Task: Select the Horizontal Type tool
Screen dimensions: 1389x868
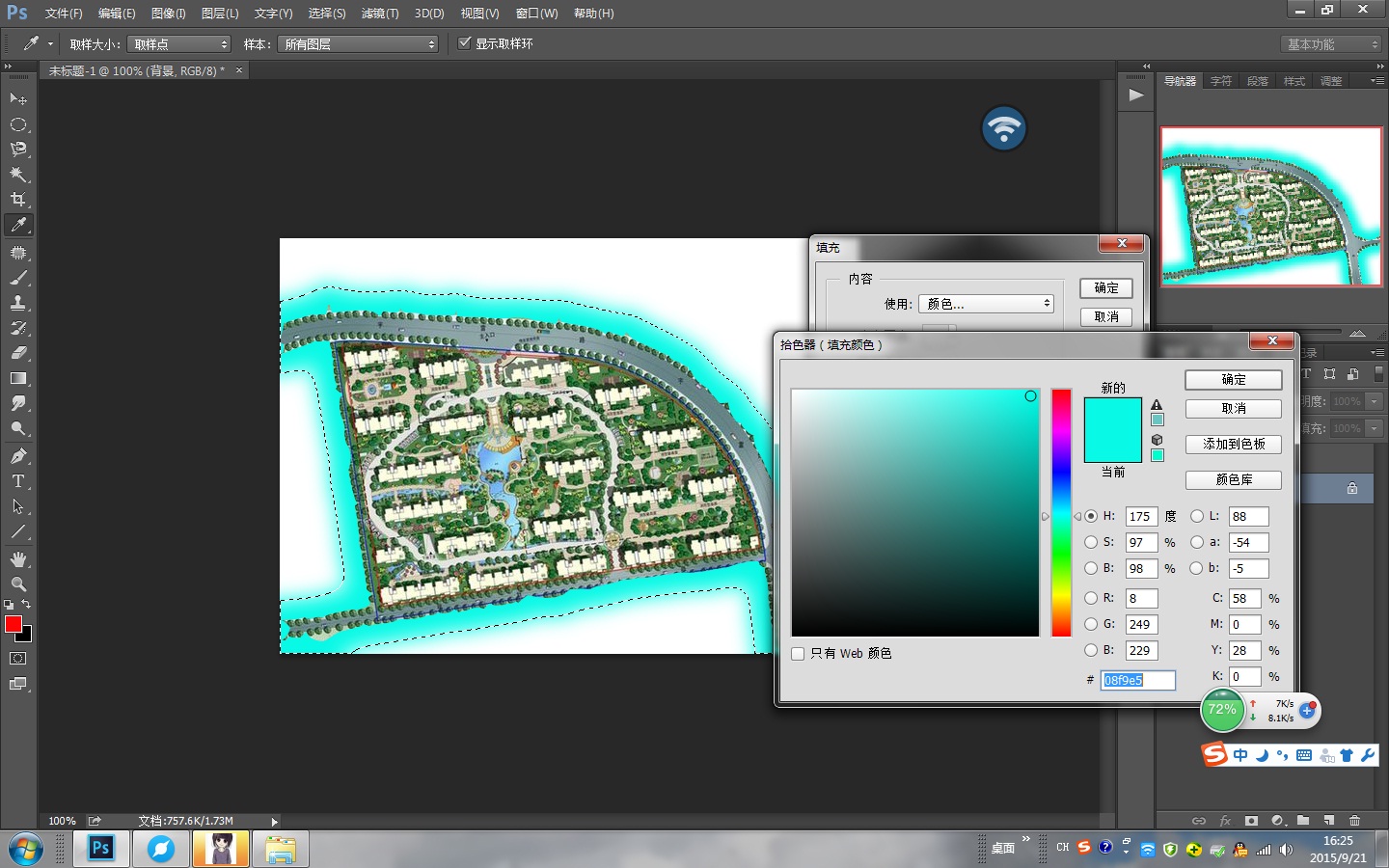Action: click(x=18, y=481)
